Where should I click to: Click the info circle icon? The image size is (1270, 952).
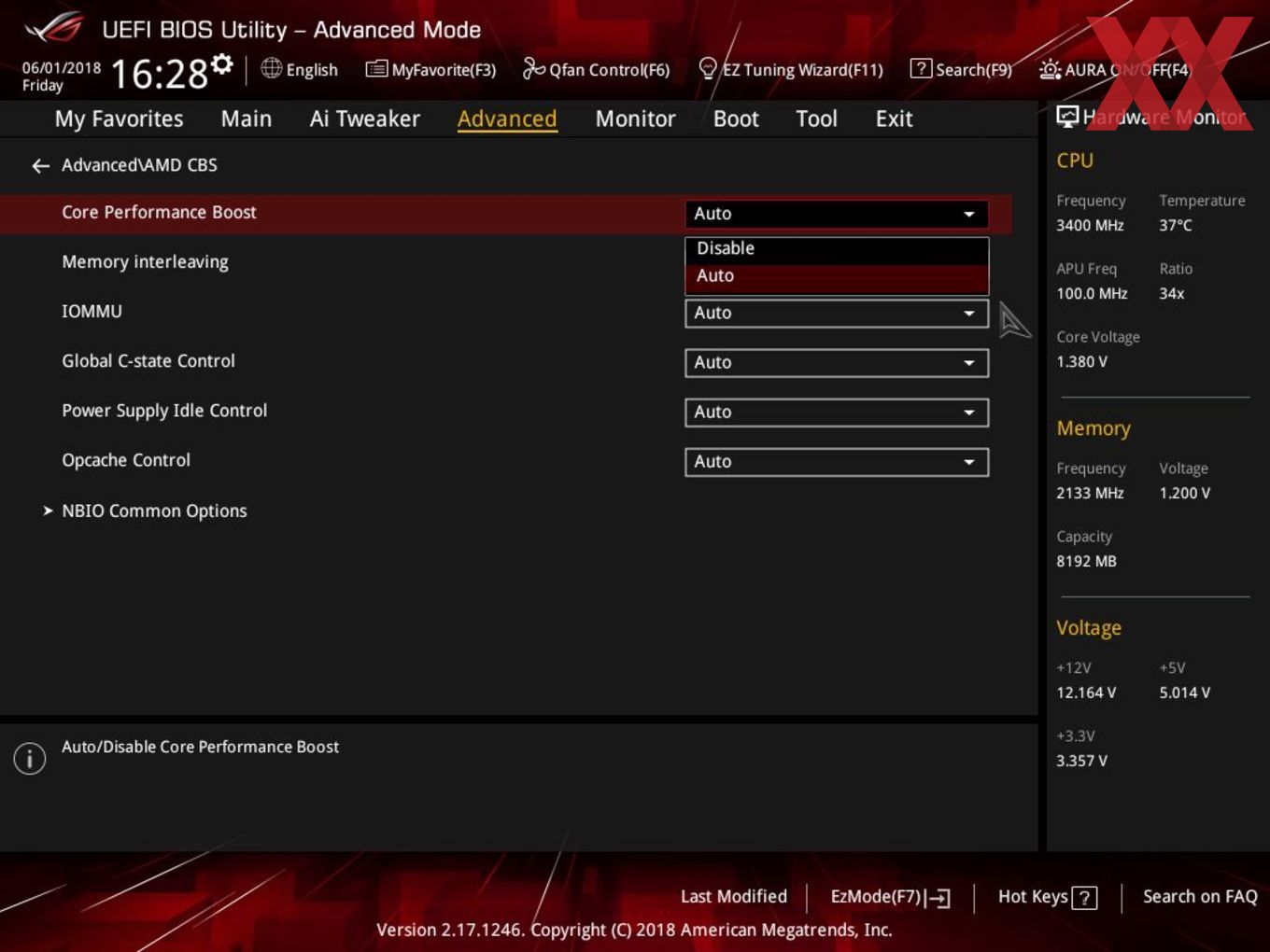[x=30, y=759]
